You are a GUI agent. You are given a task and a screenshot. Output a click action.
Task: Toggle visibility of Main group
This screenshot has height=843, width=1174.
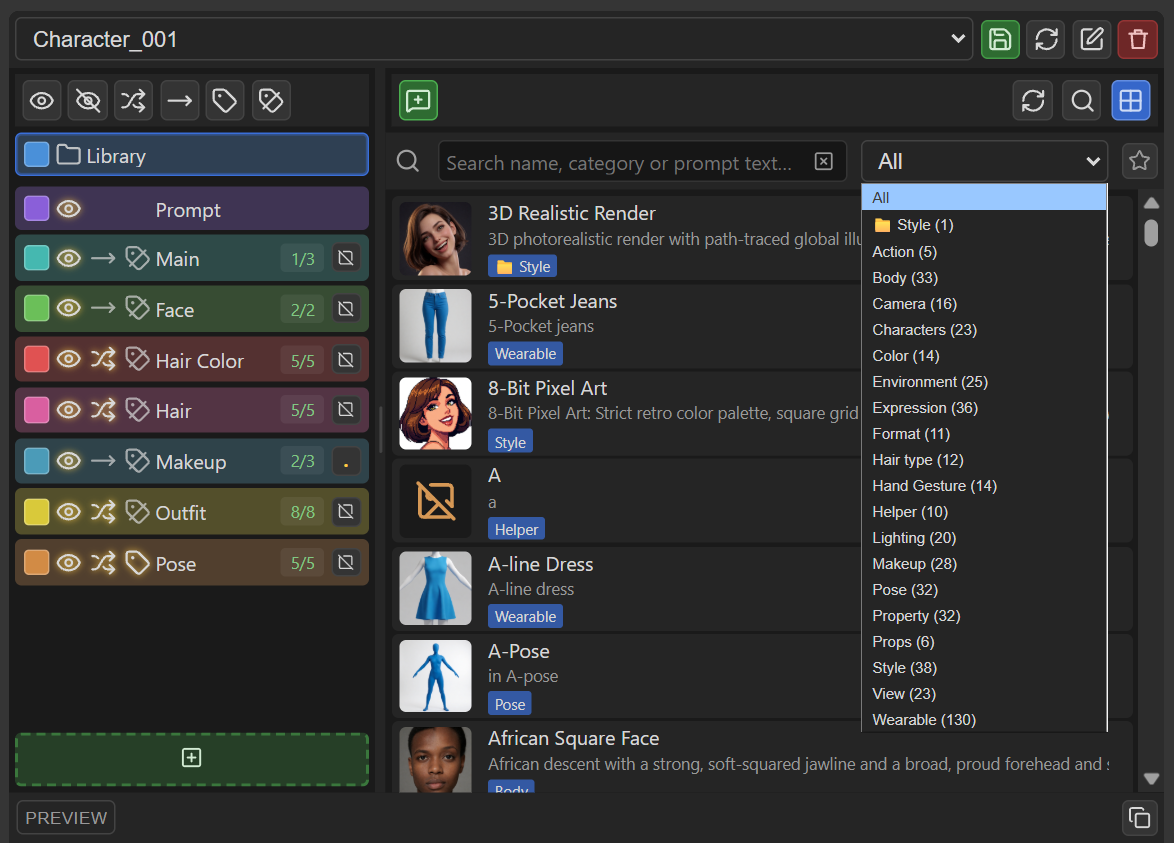click(69, 258)
